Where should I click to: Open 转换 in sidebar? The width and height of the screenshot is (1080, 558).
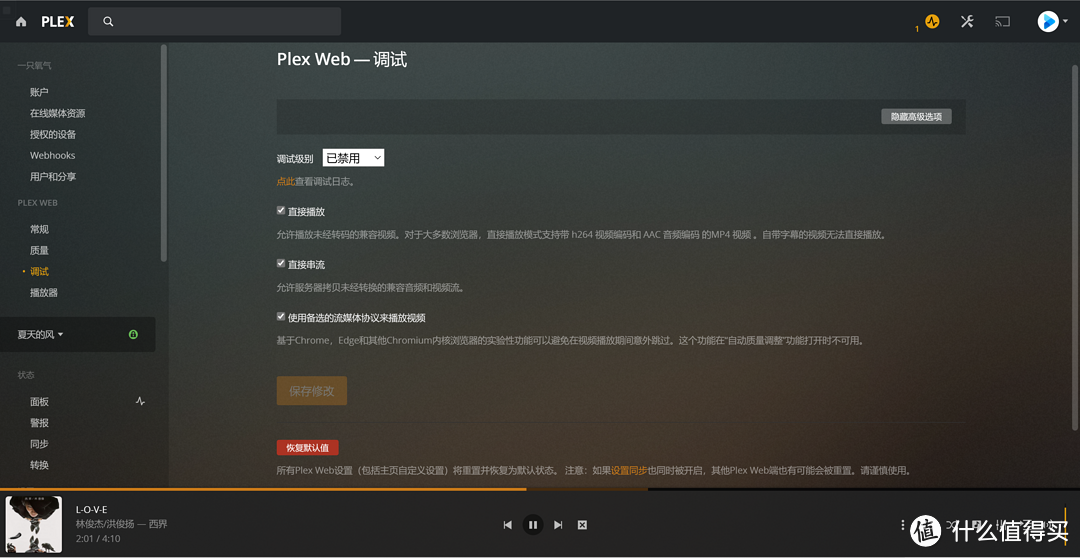pos(39,465)
